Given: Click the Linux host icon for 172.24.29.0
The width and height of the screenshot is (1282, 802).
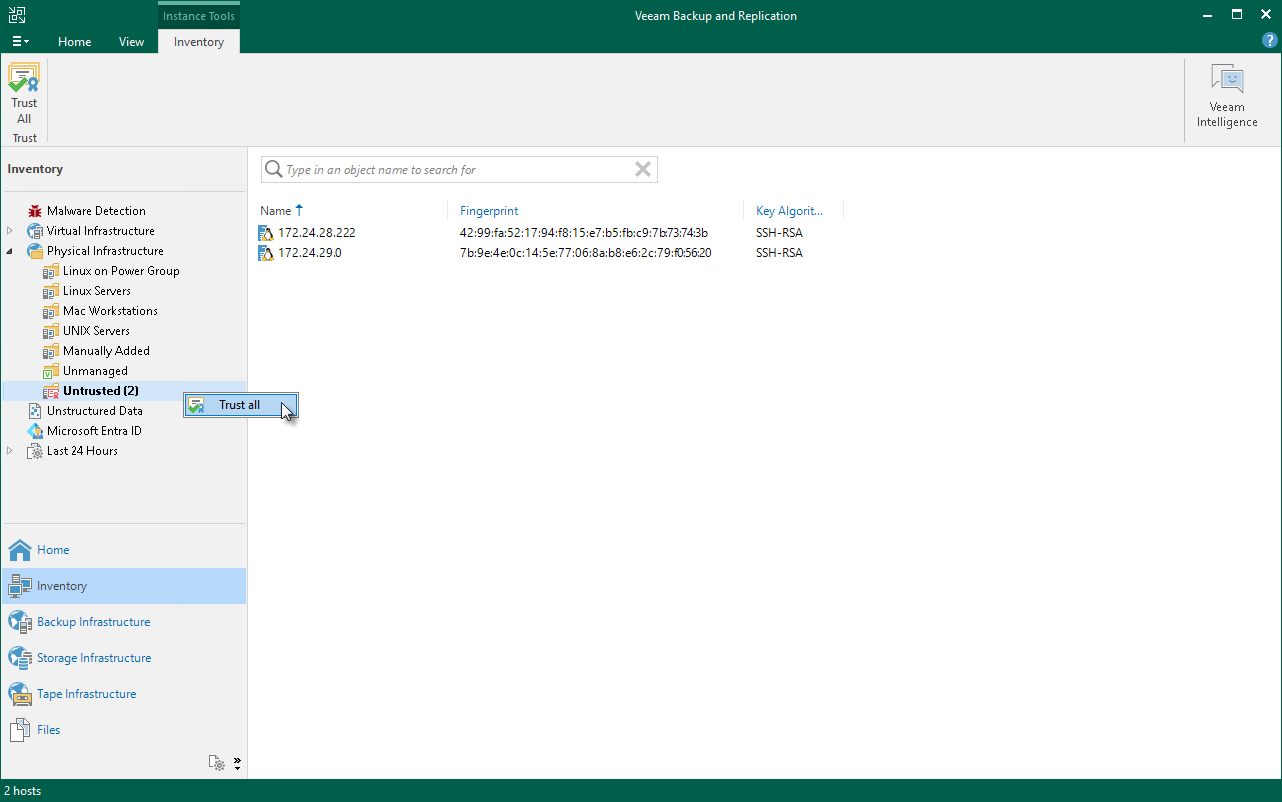Looking at the screenshot, I should pyautogui.click(x=266, y=253).
